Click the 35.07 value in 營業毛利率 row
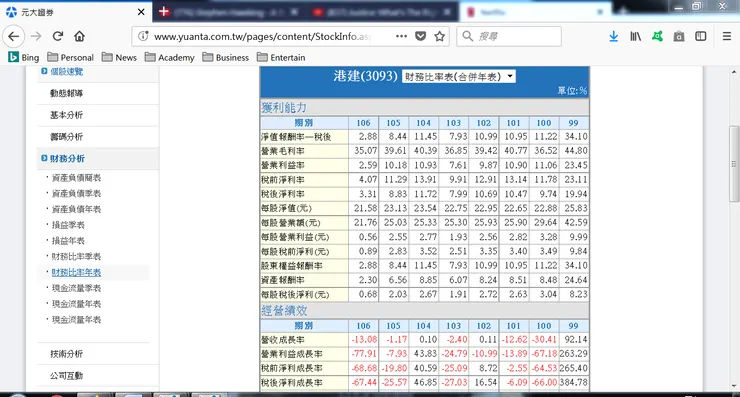This screenshot has height=397, width=740. click(365, 151)
